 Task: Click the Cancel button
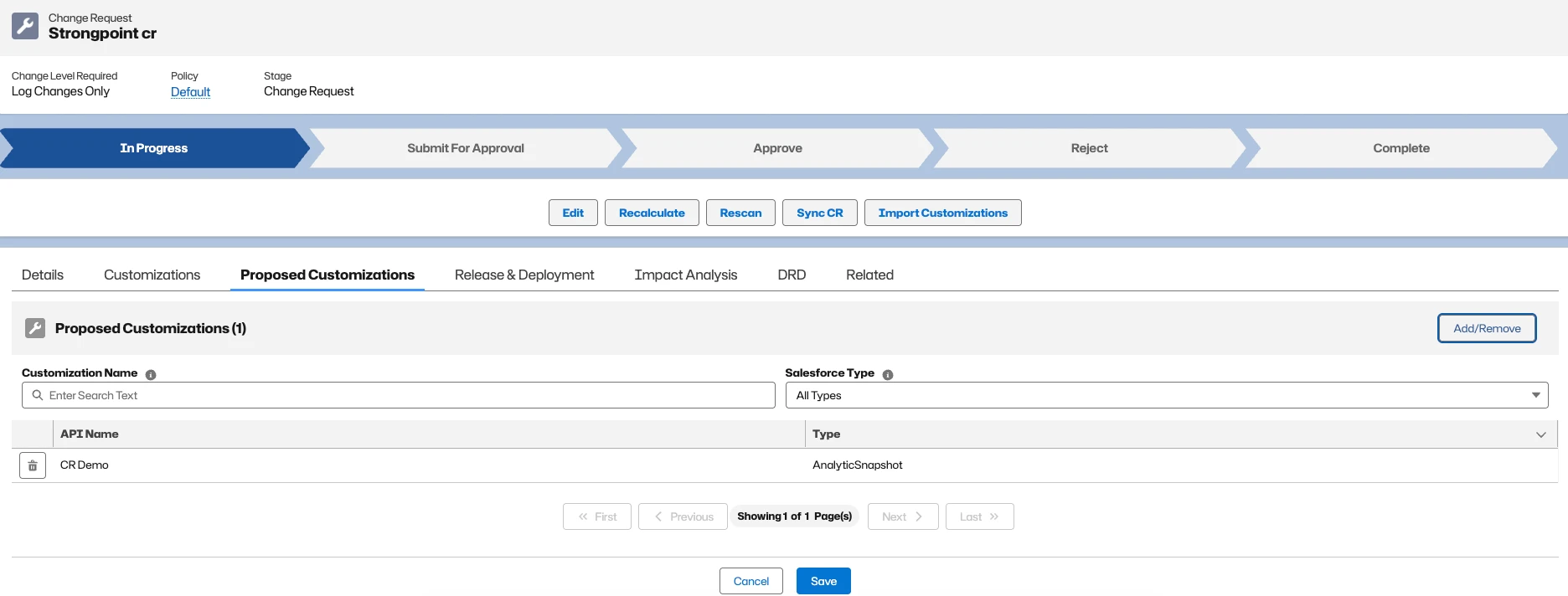(x=751, y=581)
